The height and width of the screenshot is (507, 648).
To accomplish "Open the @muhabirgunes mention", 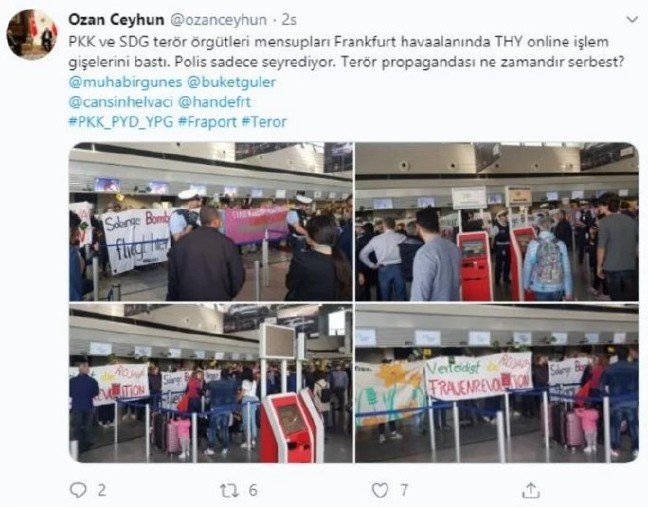I will [x=125, y=82].
